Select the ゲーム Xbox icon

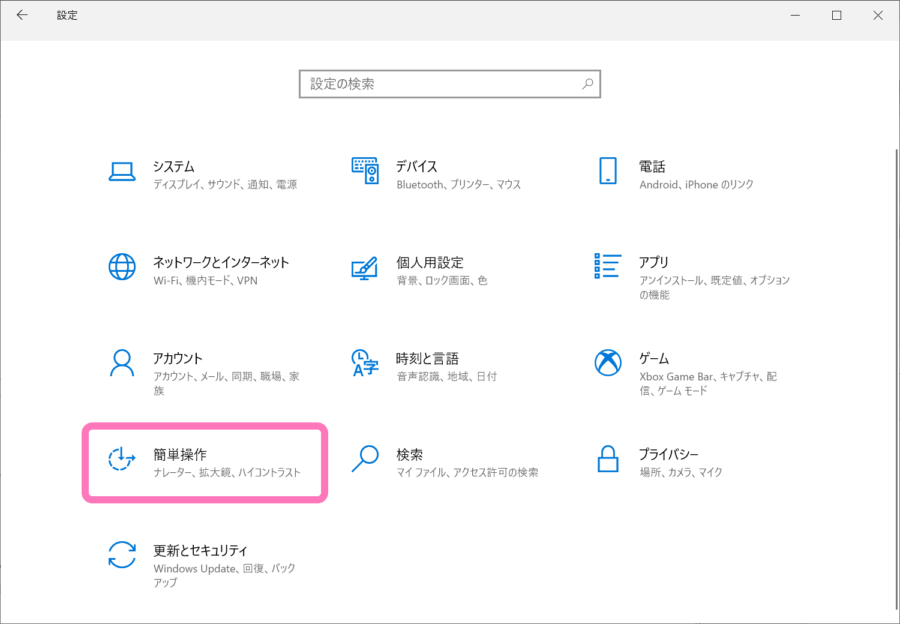pos(607,364)
